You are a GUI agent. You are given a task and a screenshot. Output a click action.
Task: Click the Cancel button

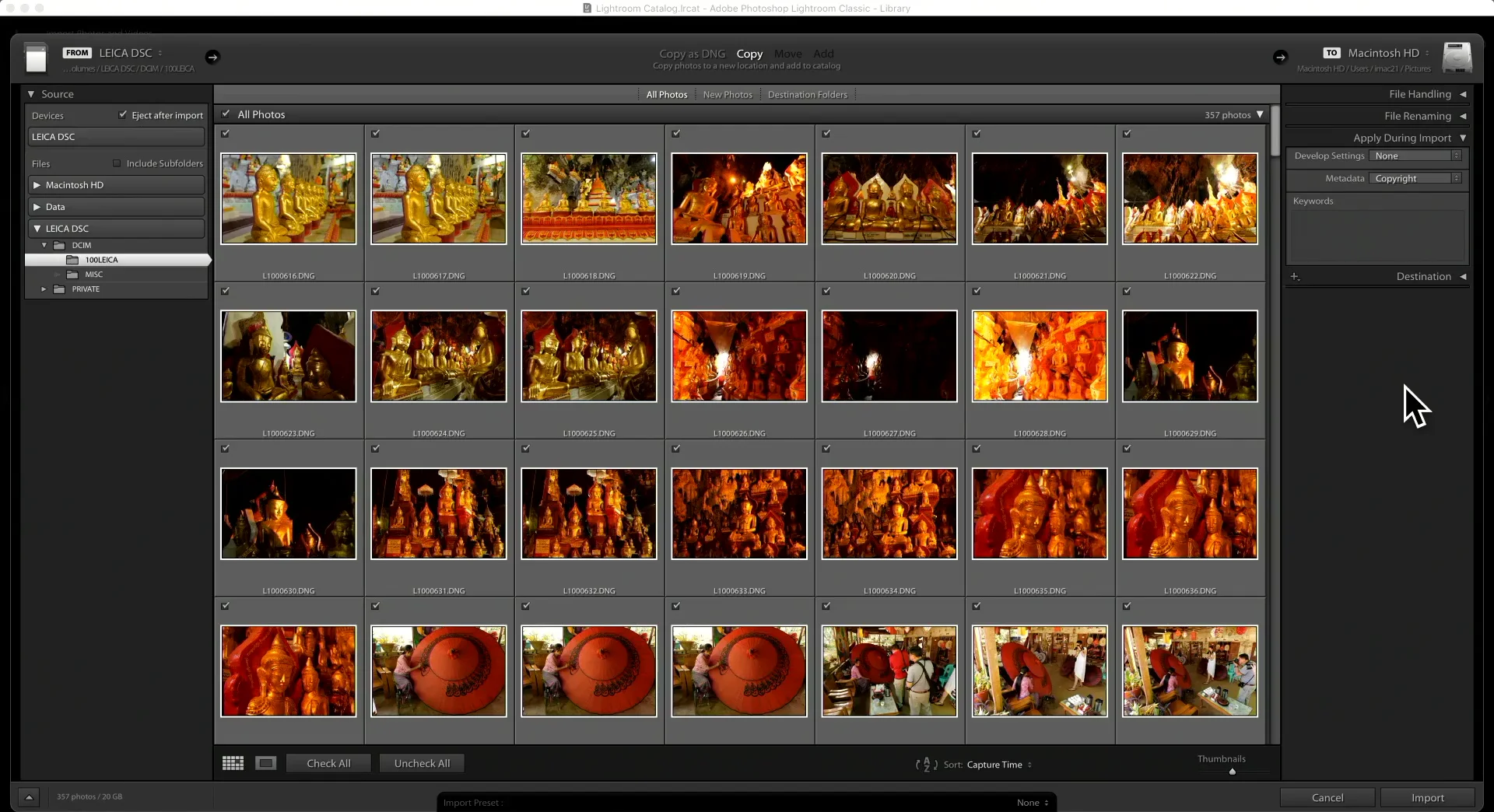click(x=1327, y=797)
